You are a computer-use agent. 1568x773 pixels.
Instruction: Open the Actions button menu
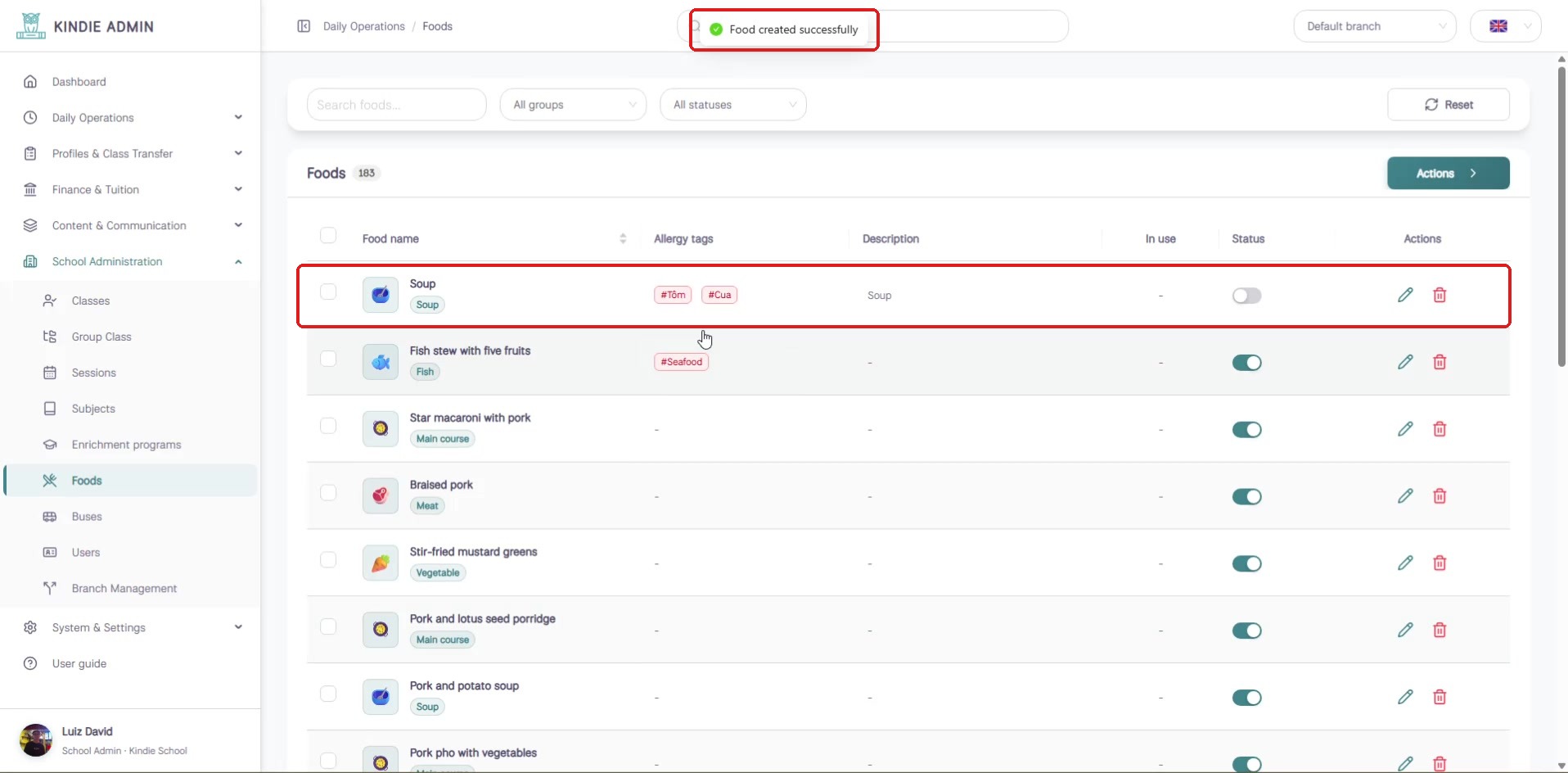coord(1448,174)
